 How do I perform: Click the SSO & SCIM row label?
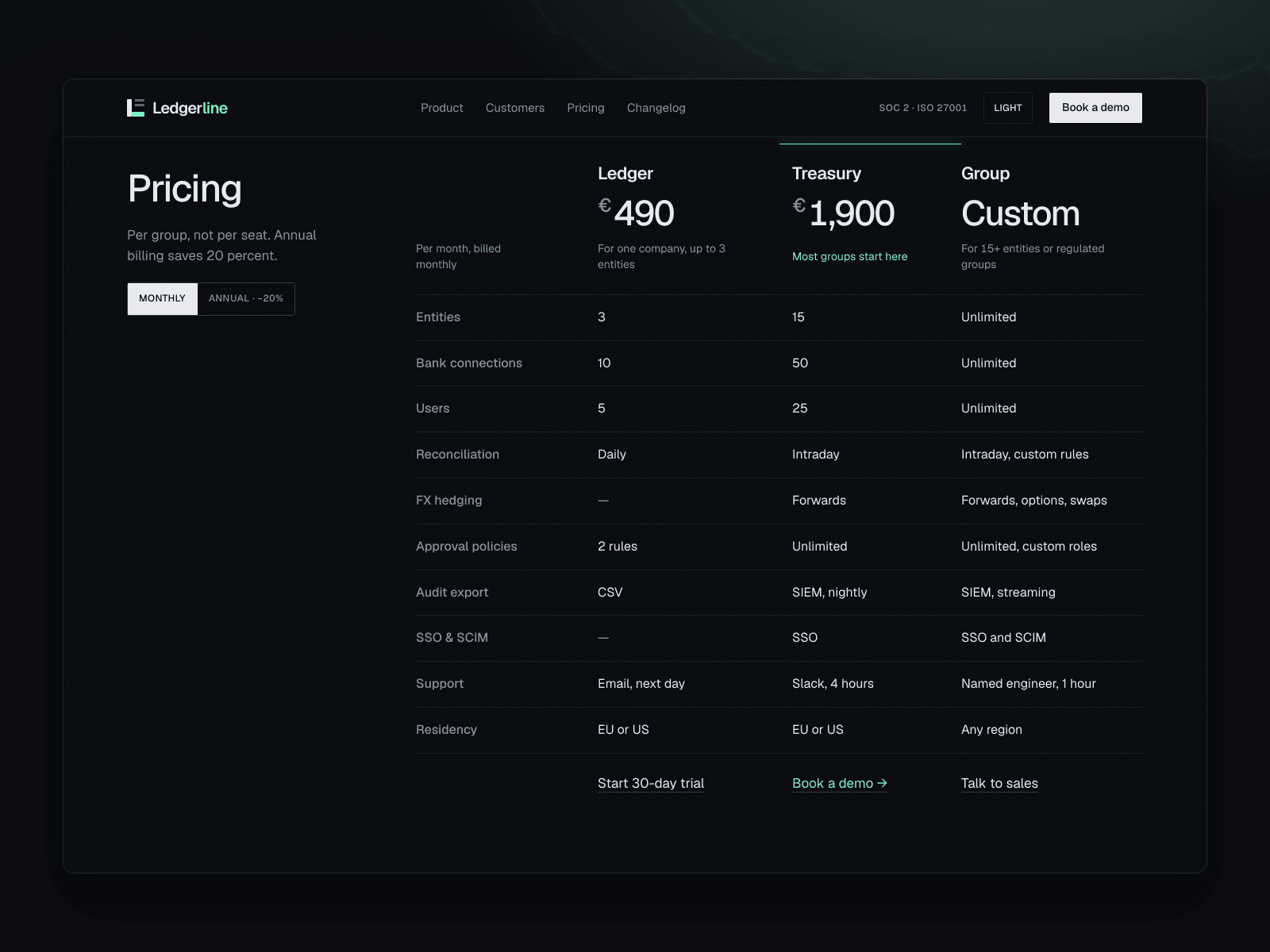coord(452,638)
